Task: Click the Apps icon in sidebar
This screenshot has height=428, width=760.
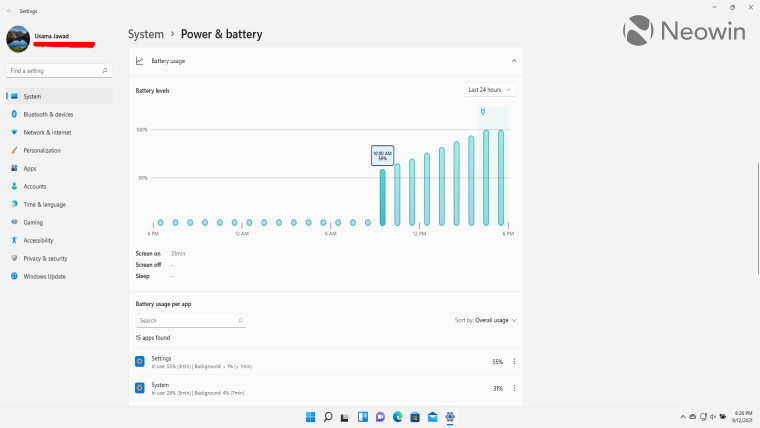Action: [x=14, y=168]
